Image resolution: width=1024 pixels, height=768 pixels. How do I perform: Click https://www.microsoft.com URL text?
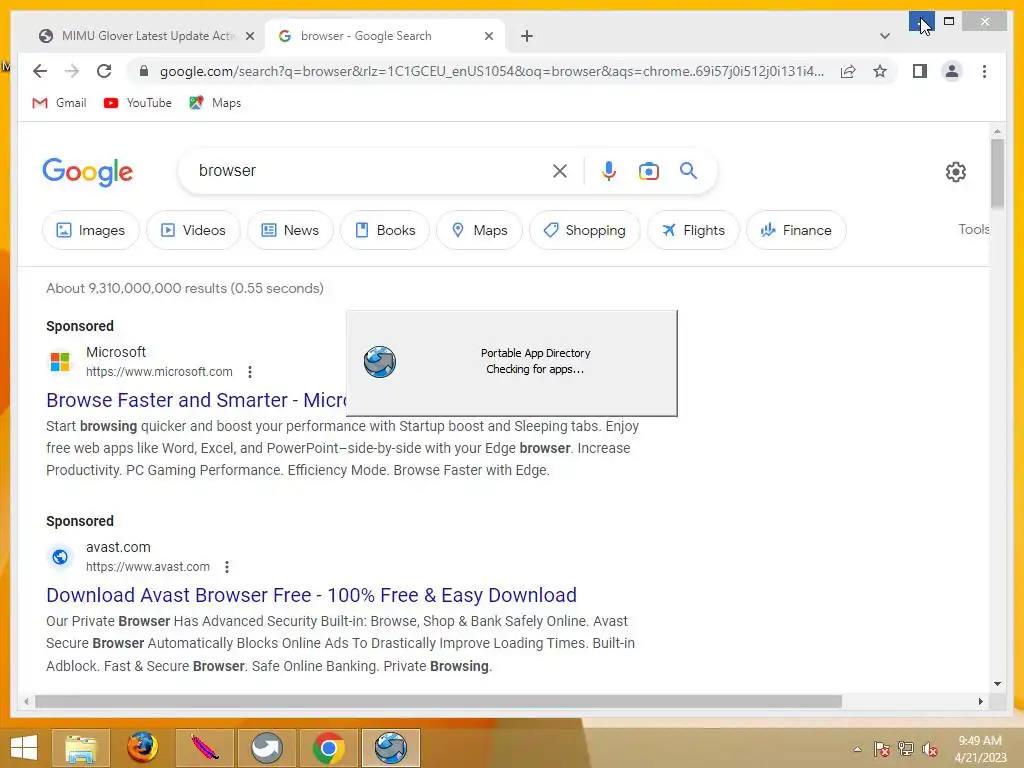coord(159,372)
